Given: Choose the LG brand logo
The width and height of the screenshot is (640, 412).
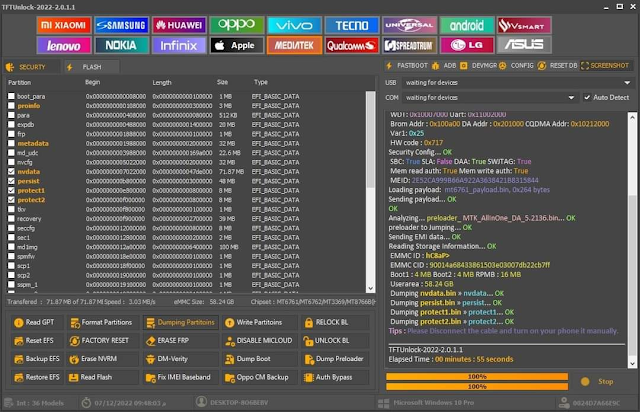Looking at the screenshot, I should pyautogui.click(x=467, y=45).
